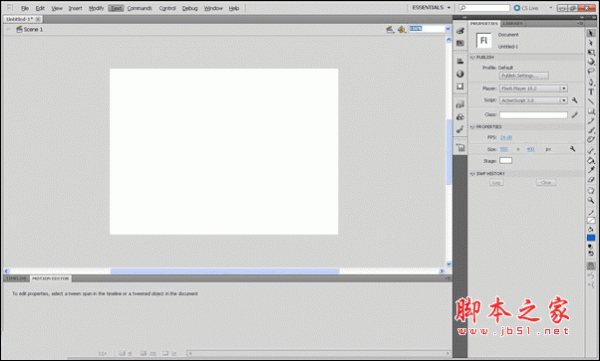Click the wrench next to Script dropdown
Viewport: 600px width, 361px height.
(574, 100)
